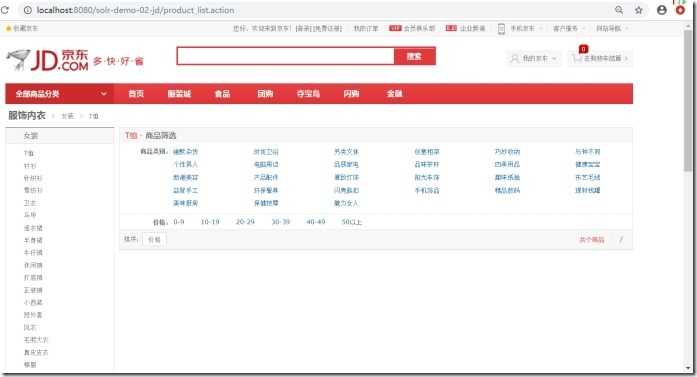Click 风衣 in 女装 sidebar

(30, 328)
